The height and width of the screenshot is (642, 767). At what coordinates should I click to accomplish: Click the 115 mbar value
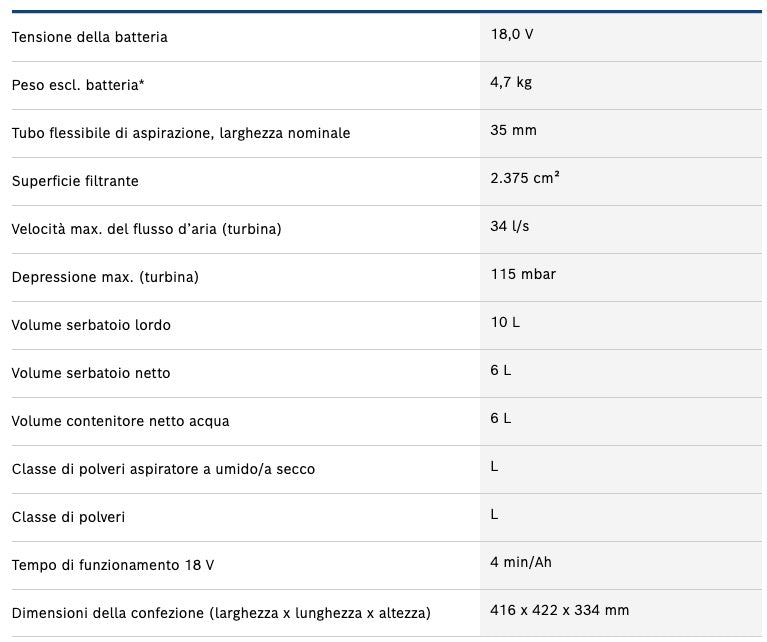point(523,274)
